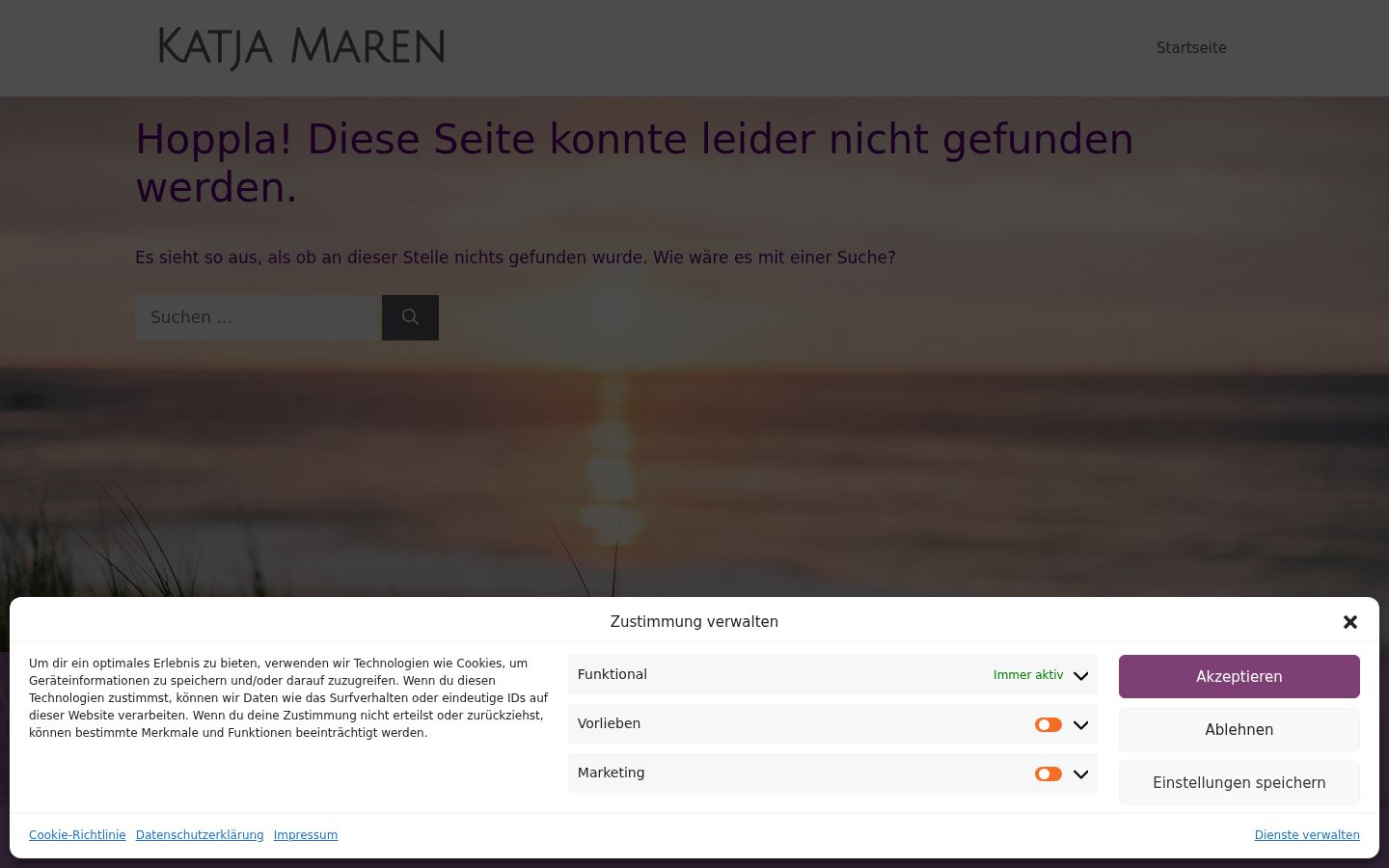Open the Startseite menu item
1389x868 pixels.
(x=1191, y=48)
